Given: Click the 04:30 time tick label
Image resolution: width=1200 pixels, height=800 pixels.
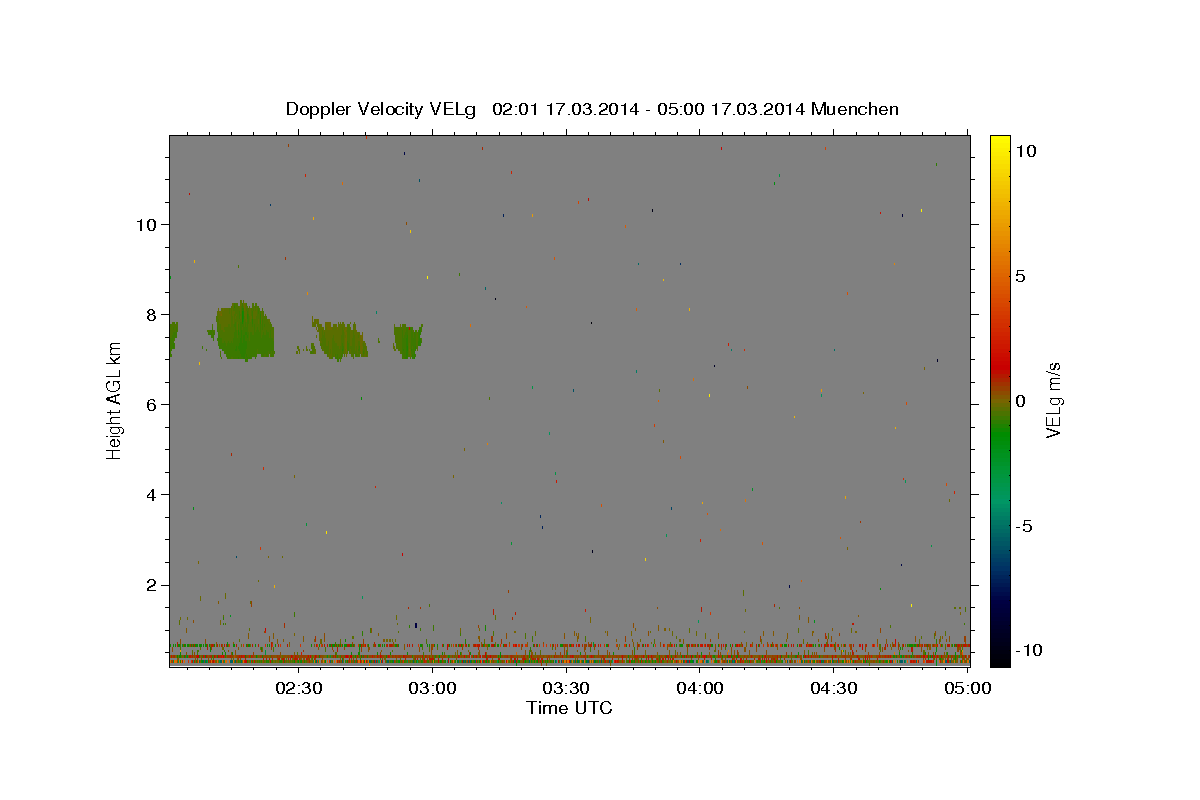Looking at the screenshot, I should [834, 688].
